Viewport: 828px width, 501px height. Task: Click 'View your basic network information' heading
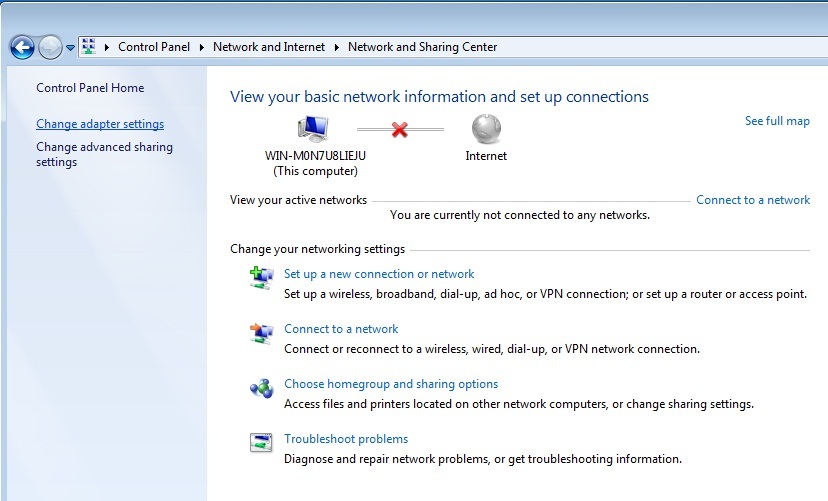point(439,97)
